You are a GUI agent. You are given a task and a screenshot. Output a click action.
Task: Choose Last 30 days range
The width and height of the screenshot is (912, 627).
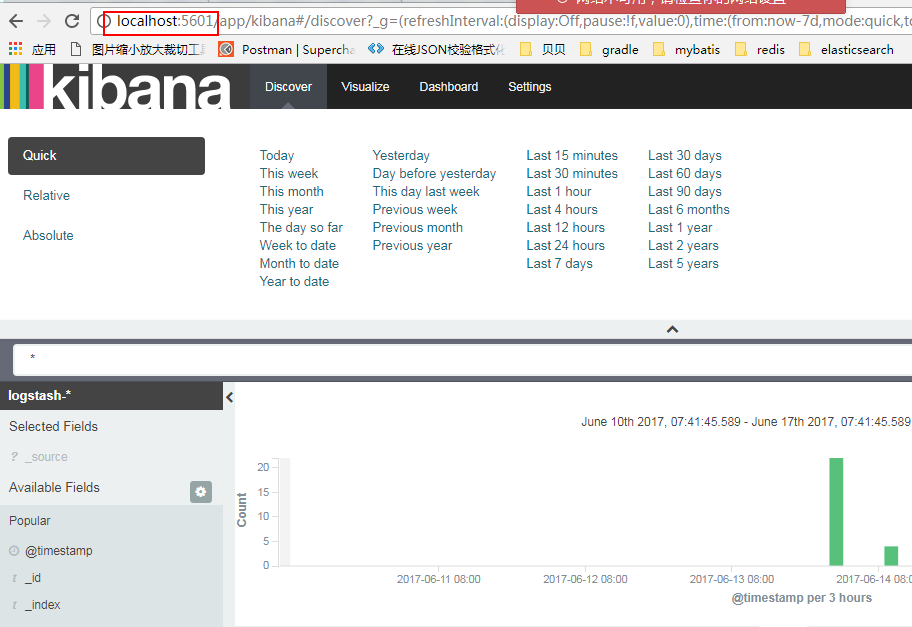(685, 155)
